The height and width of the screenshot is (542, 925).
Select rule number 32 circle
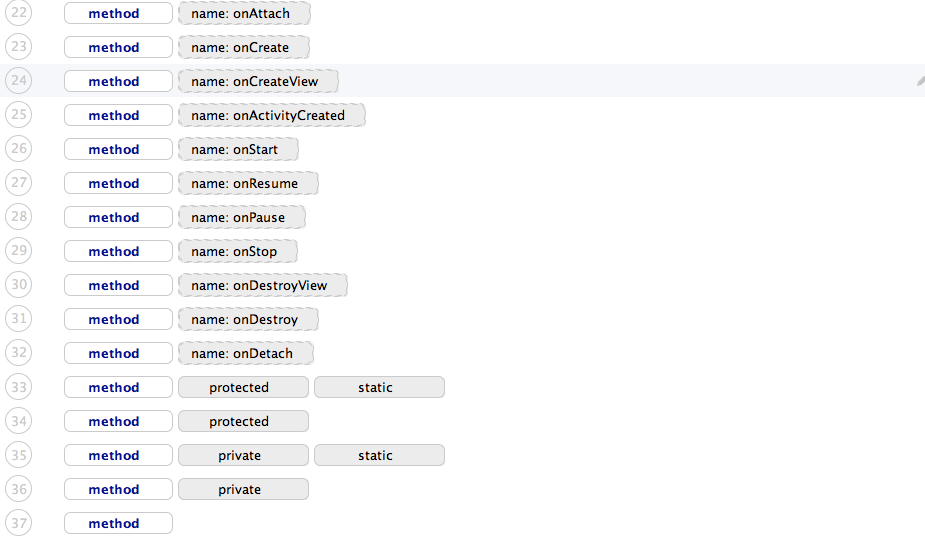[19, 352]
